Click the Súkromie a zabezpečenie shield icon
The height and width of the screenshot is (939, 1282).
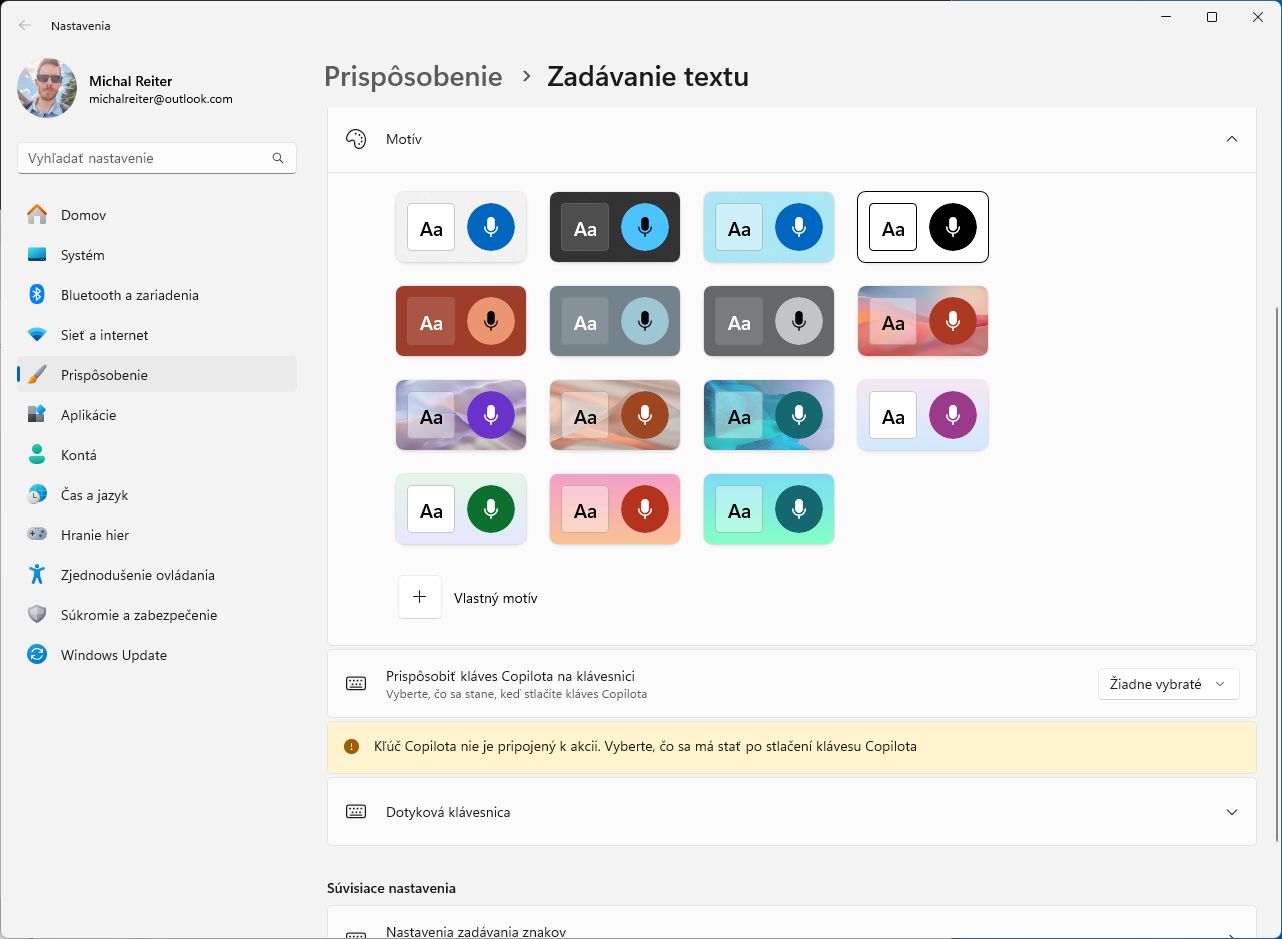tap(37, 615)
